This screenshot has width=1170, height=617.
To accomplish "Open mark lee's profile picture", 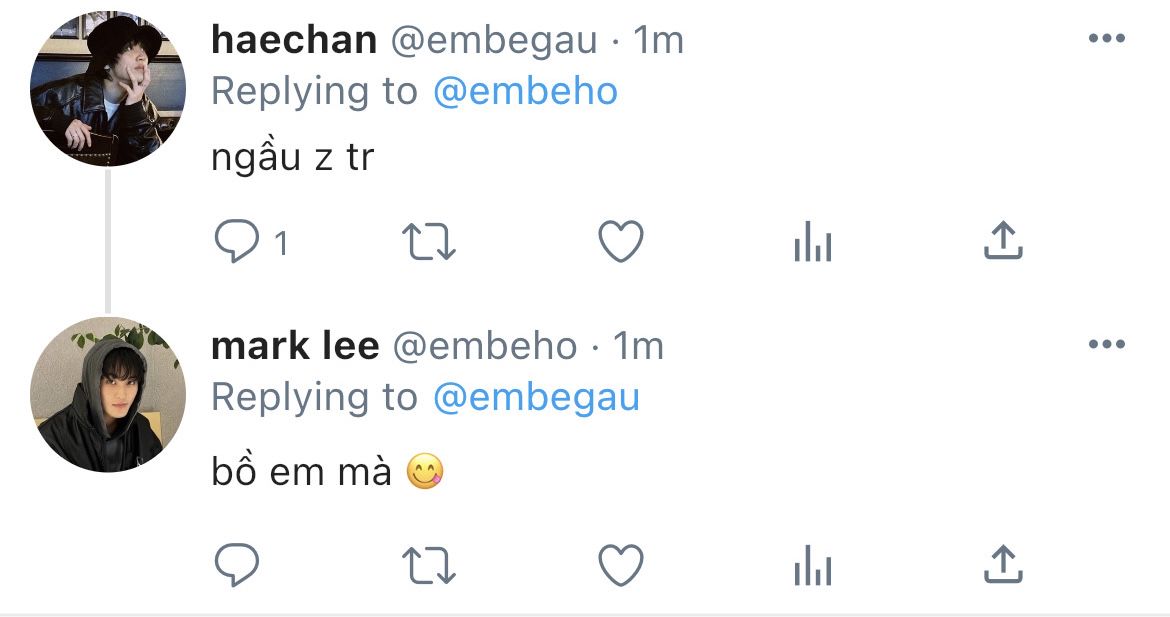I will pyautogui.click(x=108, y=395).
